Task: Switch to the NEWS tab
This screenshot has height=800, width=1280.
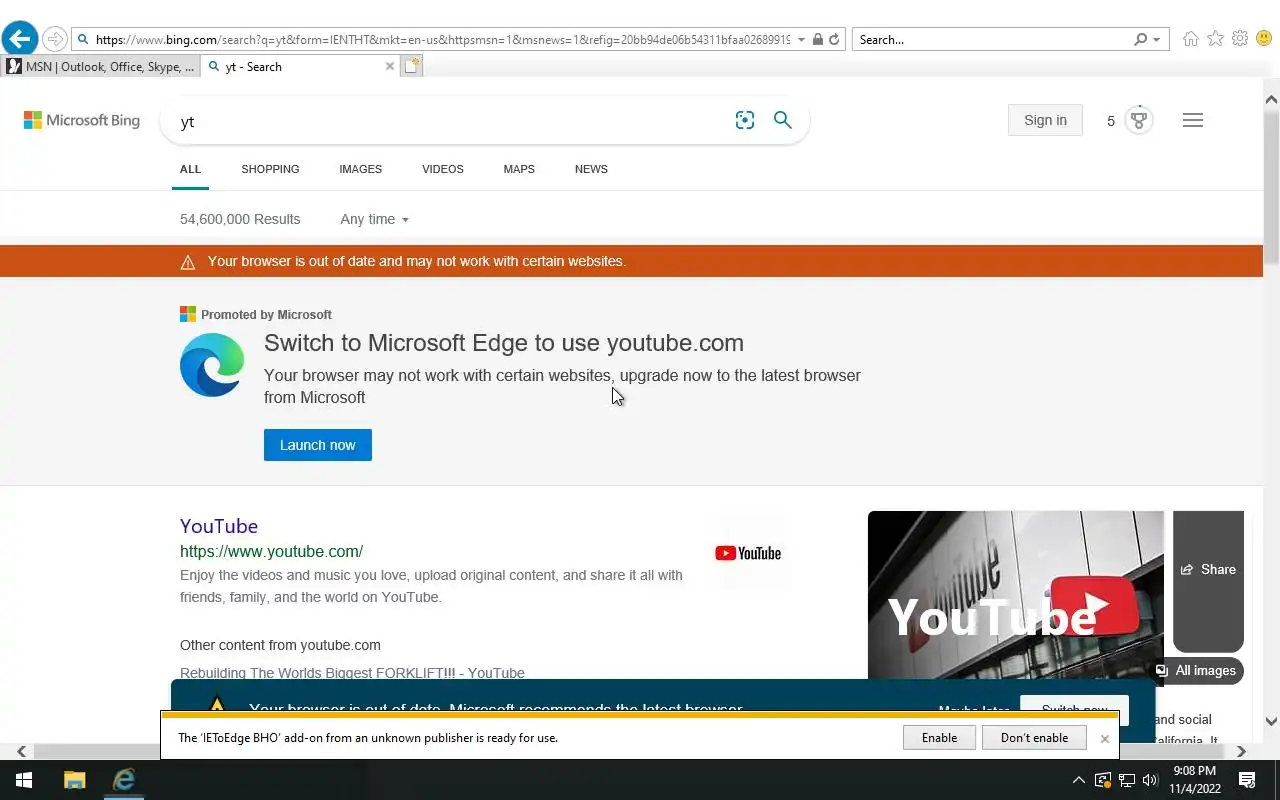Action: point(591,169)
